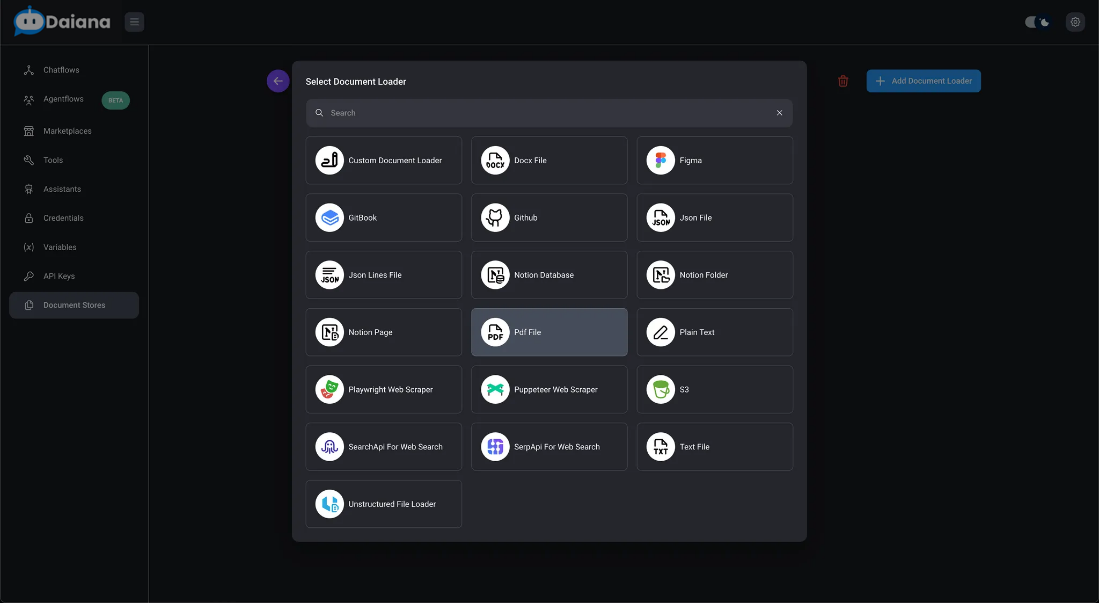The height and width of the screenshot is (603, 1099).
Task: Click the Add Document Loader button
Action: [x=923, y=81]
